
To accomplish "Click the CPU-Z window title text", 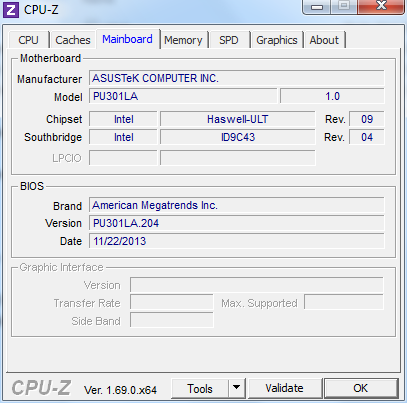I will click(x=41, y=10).
